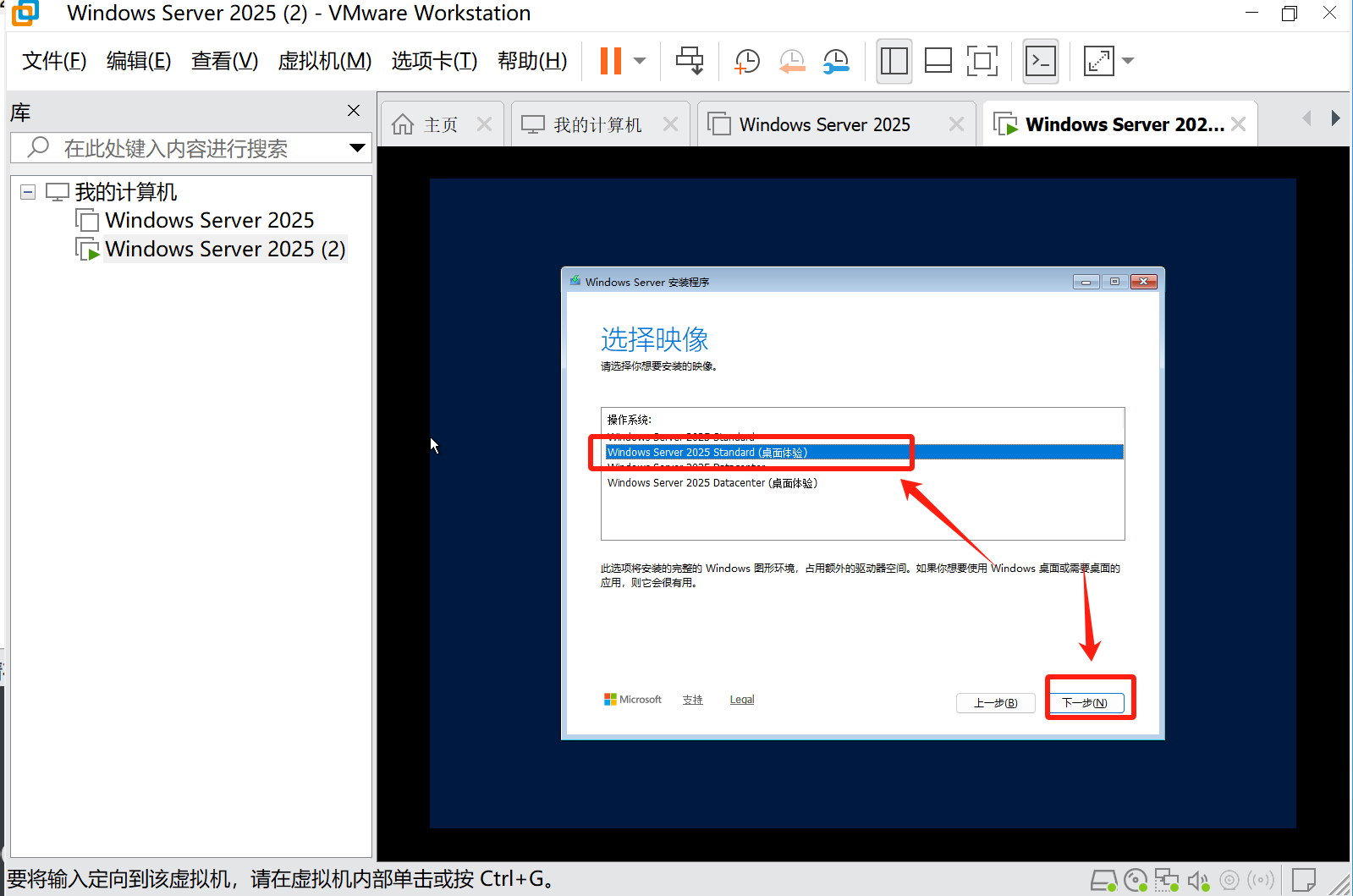Minimize the Windows Server 安装程序 dialog
1353x896 pixels.
1086,282
